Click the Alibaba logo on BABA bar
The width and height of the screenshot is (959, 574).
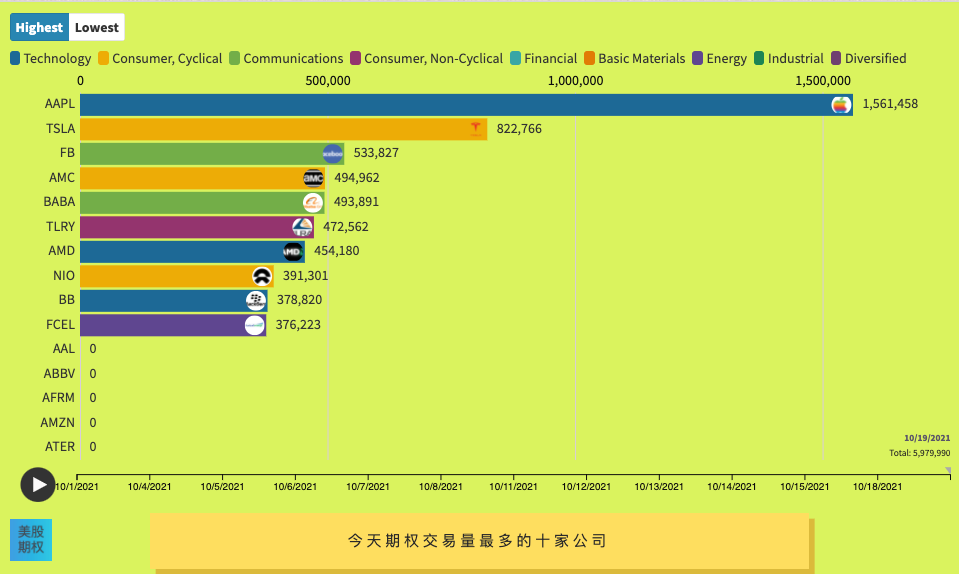pos(313,203)
